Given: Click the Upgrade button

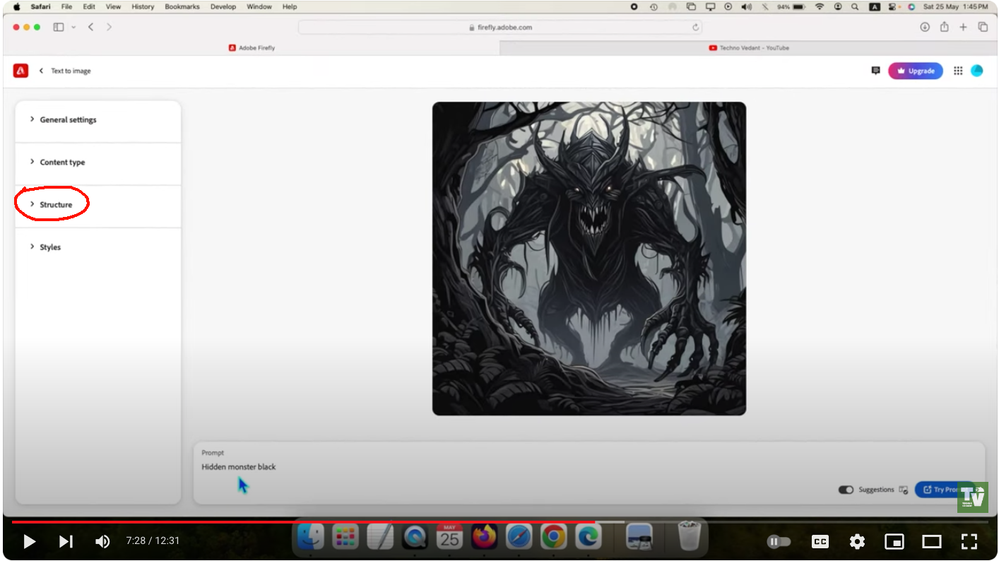Looking at the screenshot, I should pyautogui.click(x=916, y=71).
